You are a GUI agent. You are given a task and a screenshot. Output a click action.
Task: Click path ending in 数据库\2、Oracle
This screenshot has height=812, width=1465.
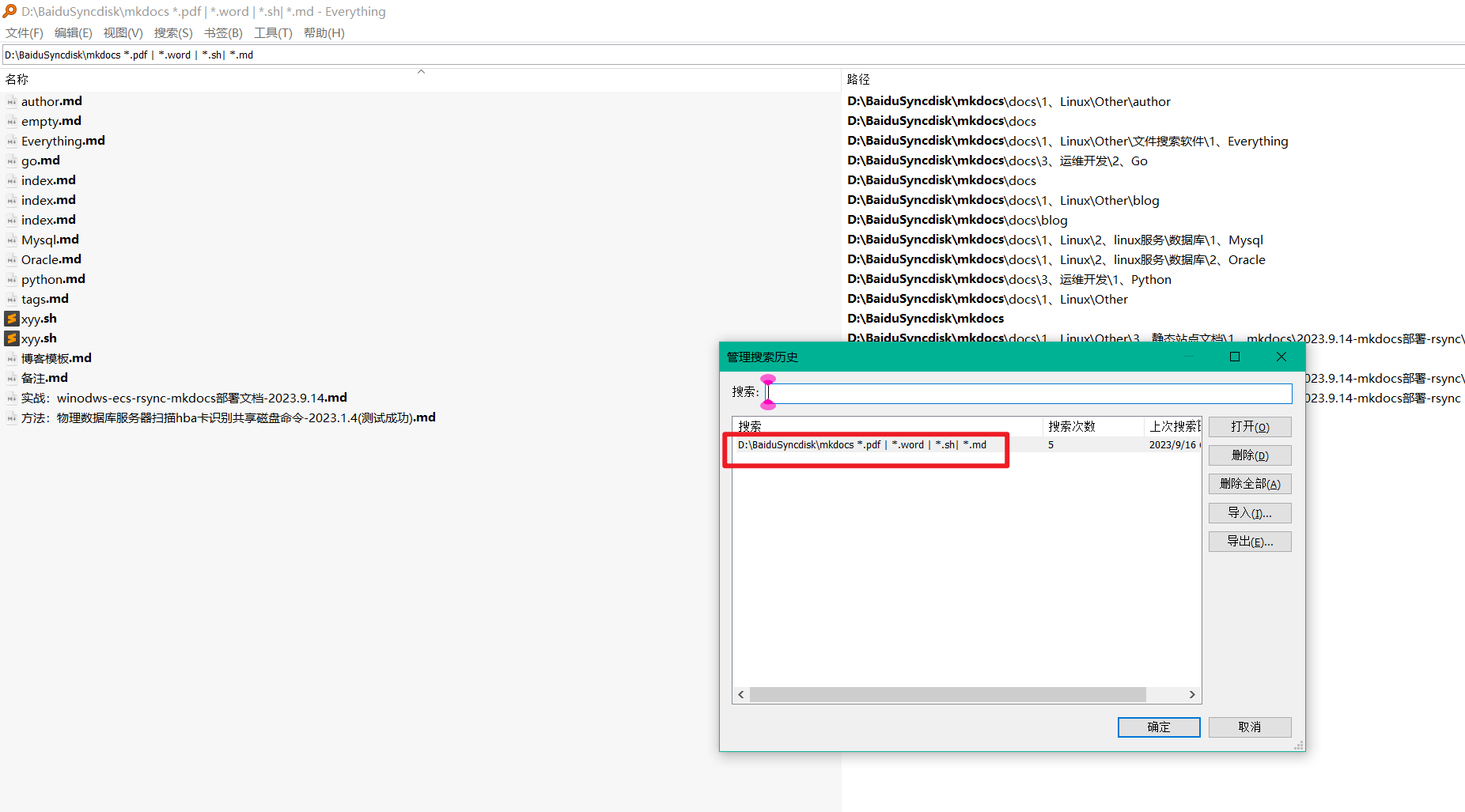coord(1056,259)
